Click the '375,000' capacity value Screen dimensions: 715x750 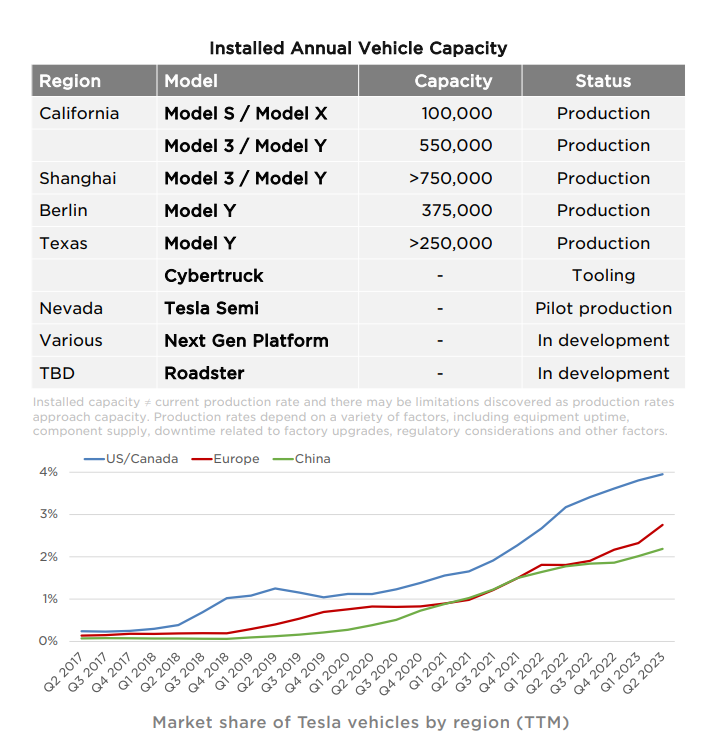[457, 210]
